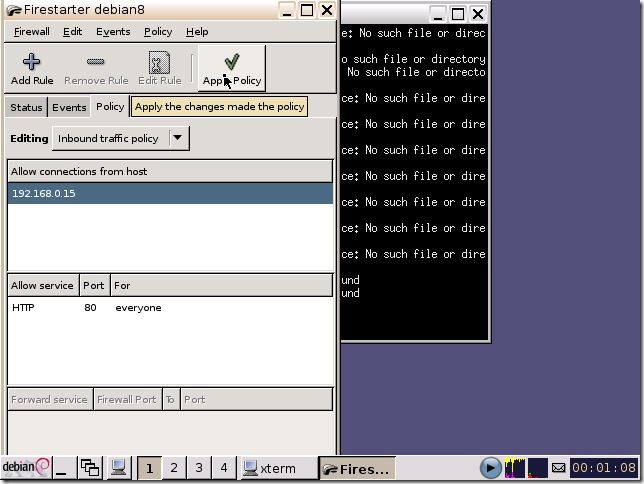644x484 pixels.
Task: Switch to the Events tab
Action: point(69,107)
